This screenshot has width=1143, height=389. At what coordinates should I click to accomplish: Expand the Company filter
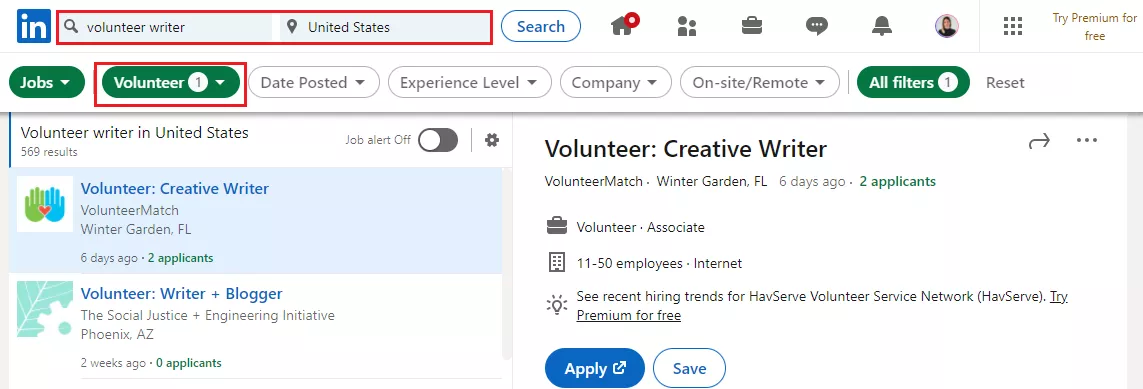click(616, 82)
